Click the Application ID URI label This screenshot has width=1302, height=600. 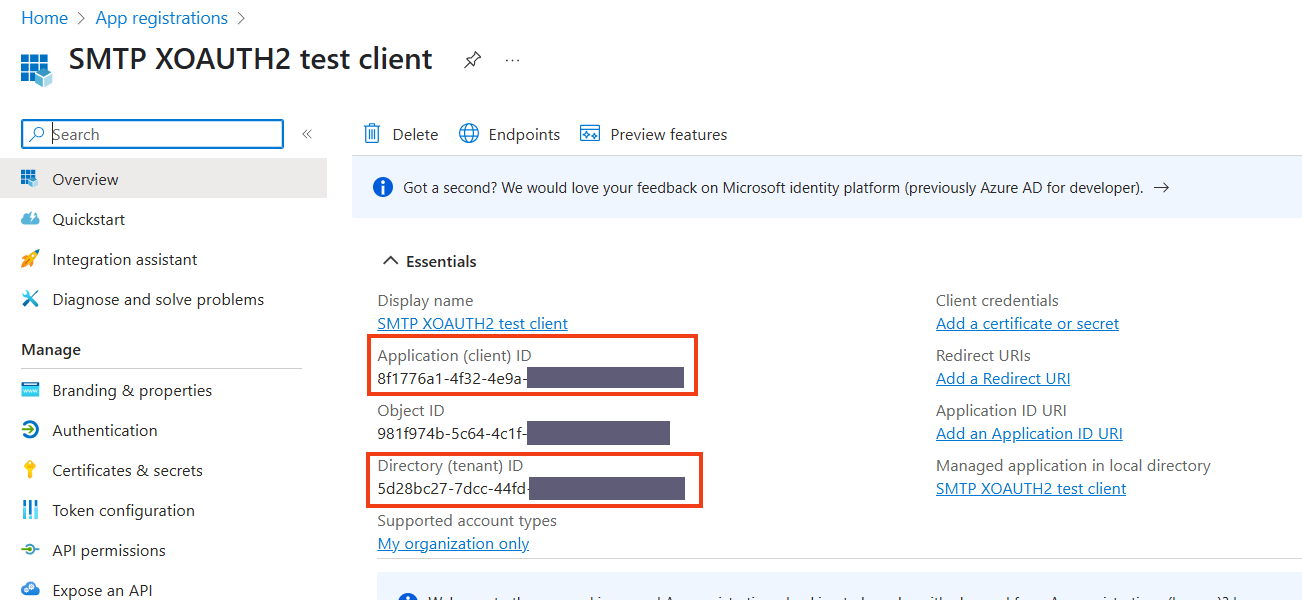click(x=1001, y=410)
